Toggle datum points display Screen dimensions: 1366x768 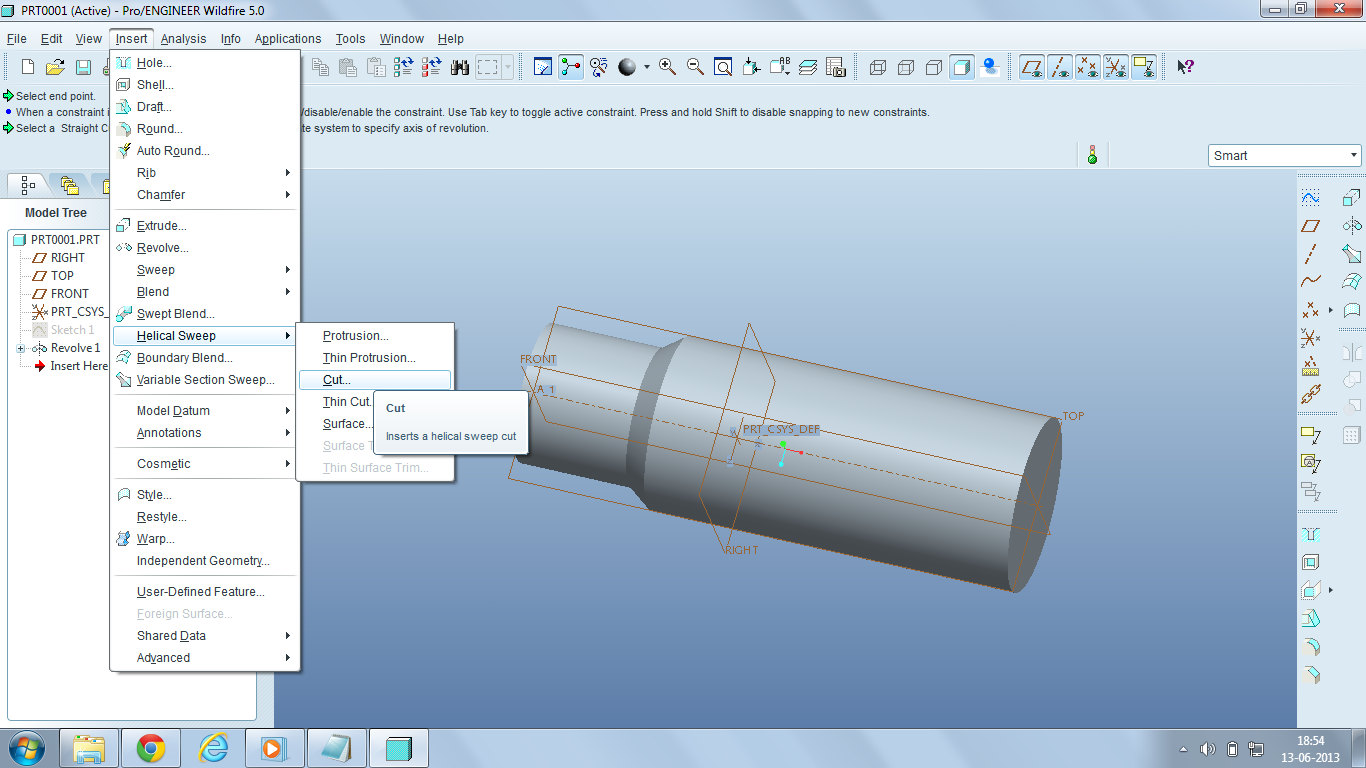pyautogui.click(x=1088, y=67)
